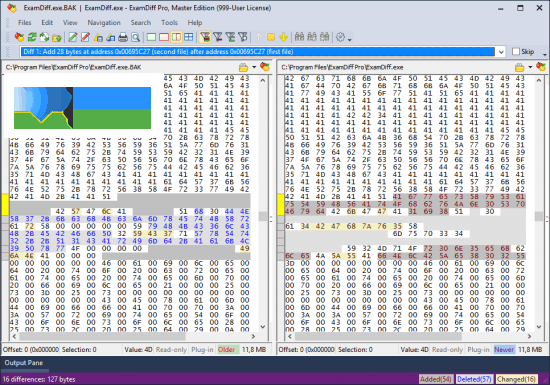The width and height of the screenshot is (550, 385).
Task: Expand the differences list dropdown arrow
Action: point(501,52)
